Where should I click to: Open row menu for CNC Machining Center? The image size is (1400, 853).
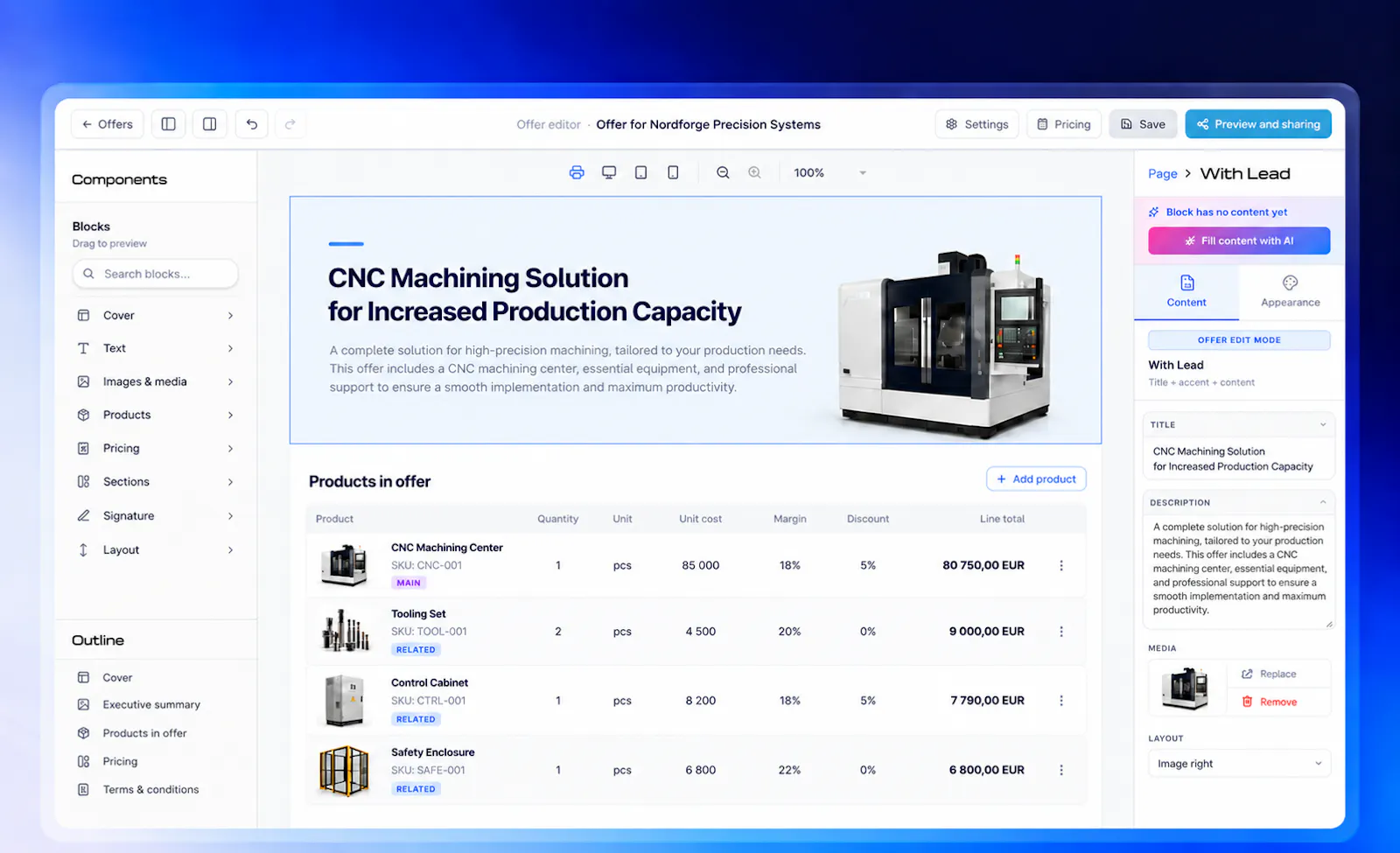[x=1061, y=565]
